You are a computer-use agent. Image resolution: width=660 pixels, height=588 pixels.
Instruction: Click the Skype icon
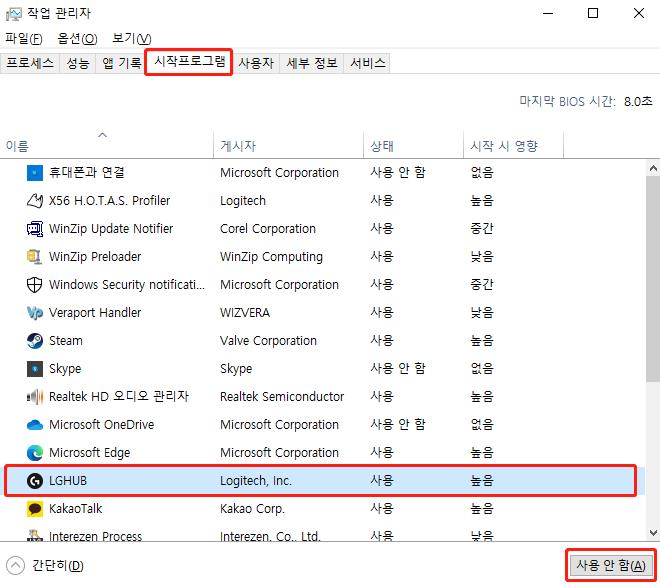pyautogui.click(x=35, y=369)
